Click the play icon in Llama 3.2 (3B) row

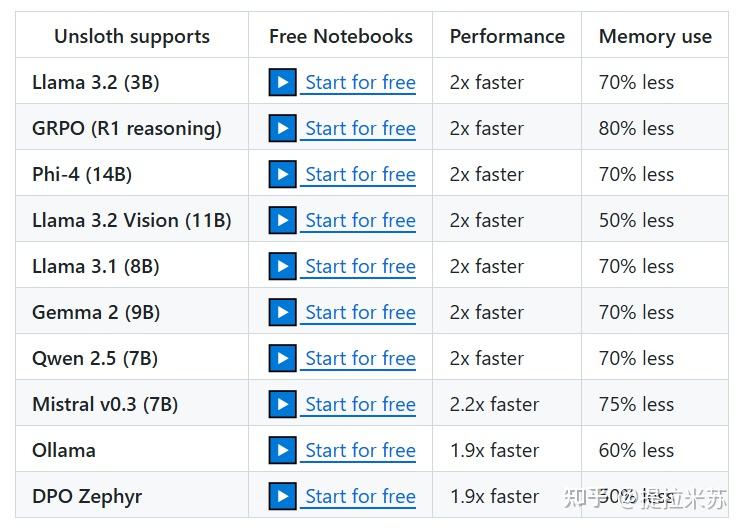[x=283, y=83]
